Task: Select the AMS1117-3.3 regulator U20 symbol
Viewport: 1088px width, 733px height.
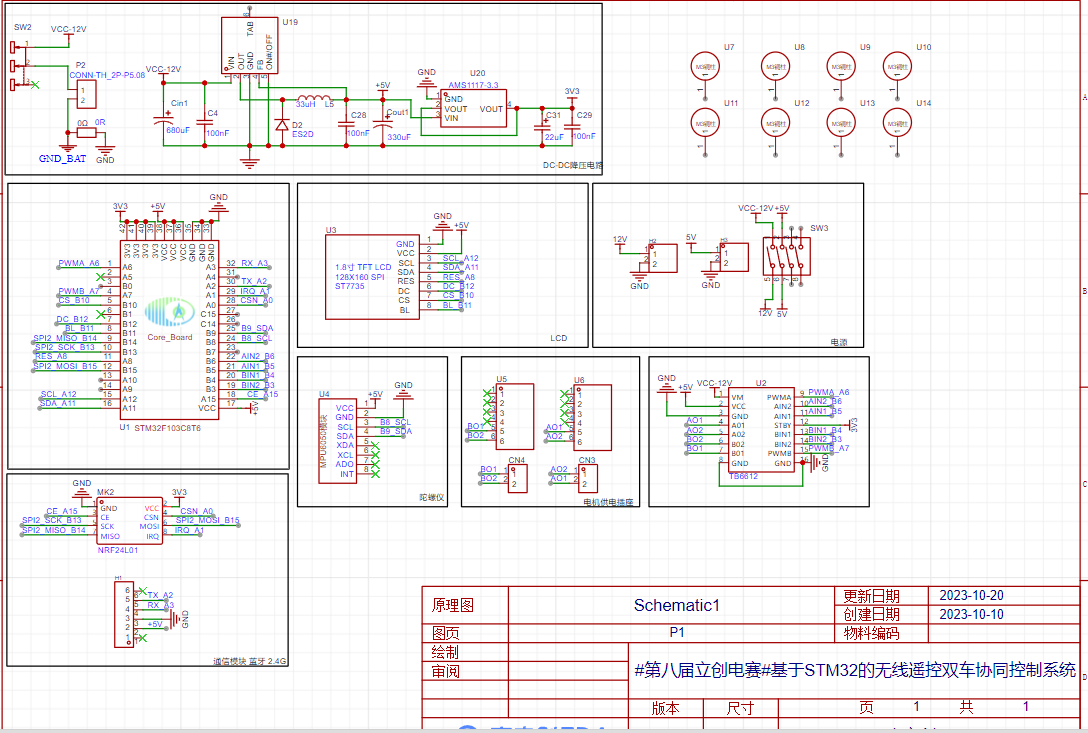Action: [473, 108]
